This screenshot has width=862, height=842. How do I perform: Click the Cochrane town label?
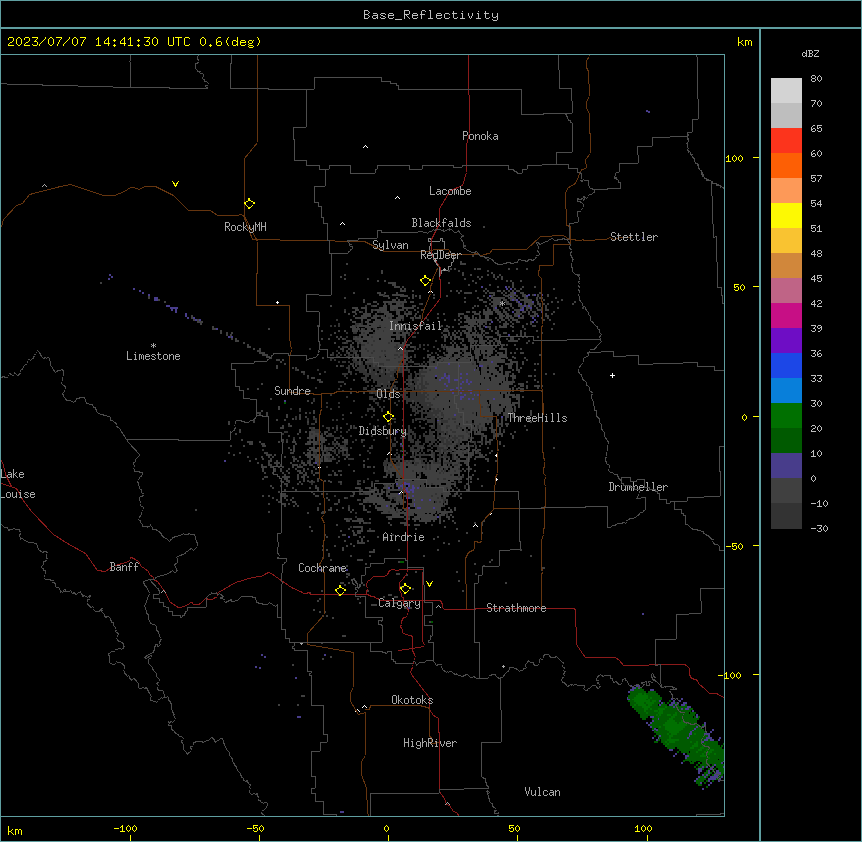click(x=323, y=568)
